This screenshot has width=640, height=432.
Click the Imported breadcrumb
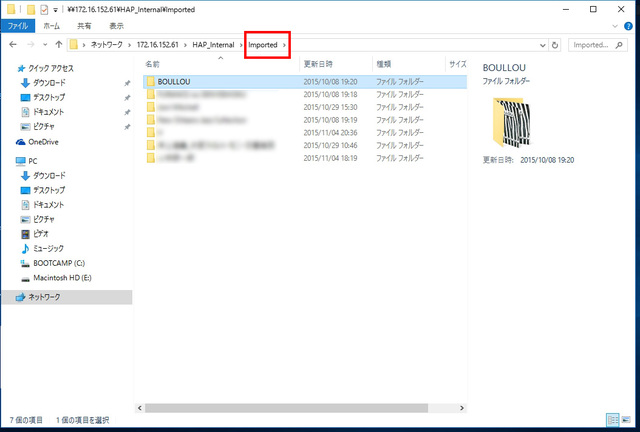(x=263, y=45)
